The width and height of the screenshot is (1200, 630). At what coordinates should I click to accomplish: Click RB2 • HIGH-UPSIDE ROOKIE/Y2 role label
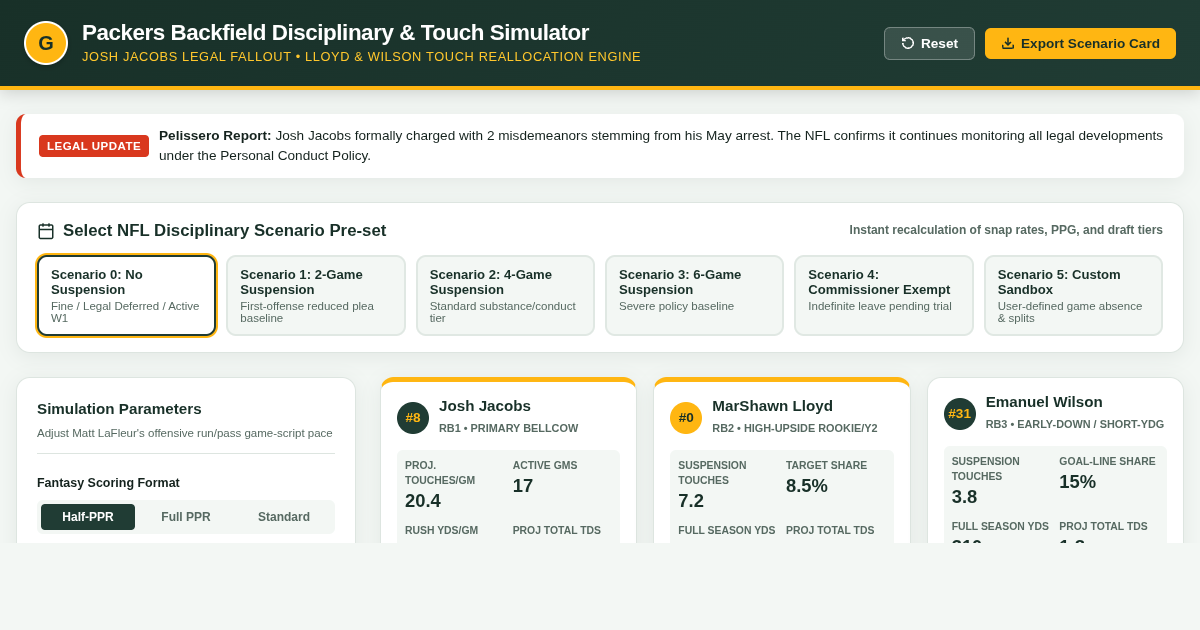(795, 428)
